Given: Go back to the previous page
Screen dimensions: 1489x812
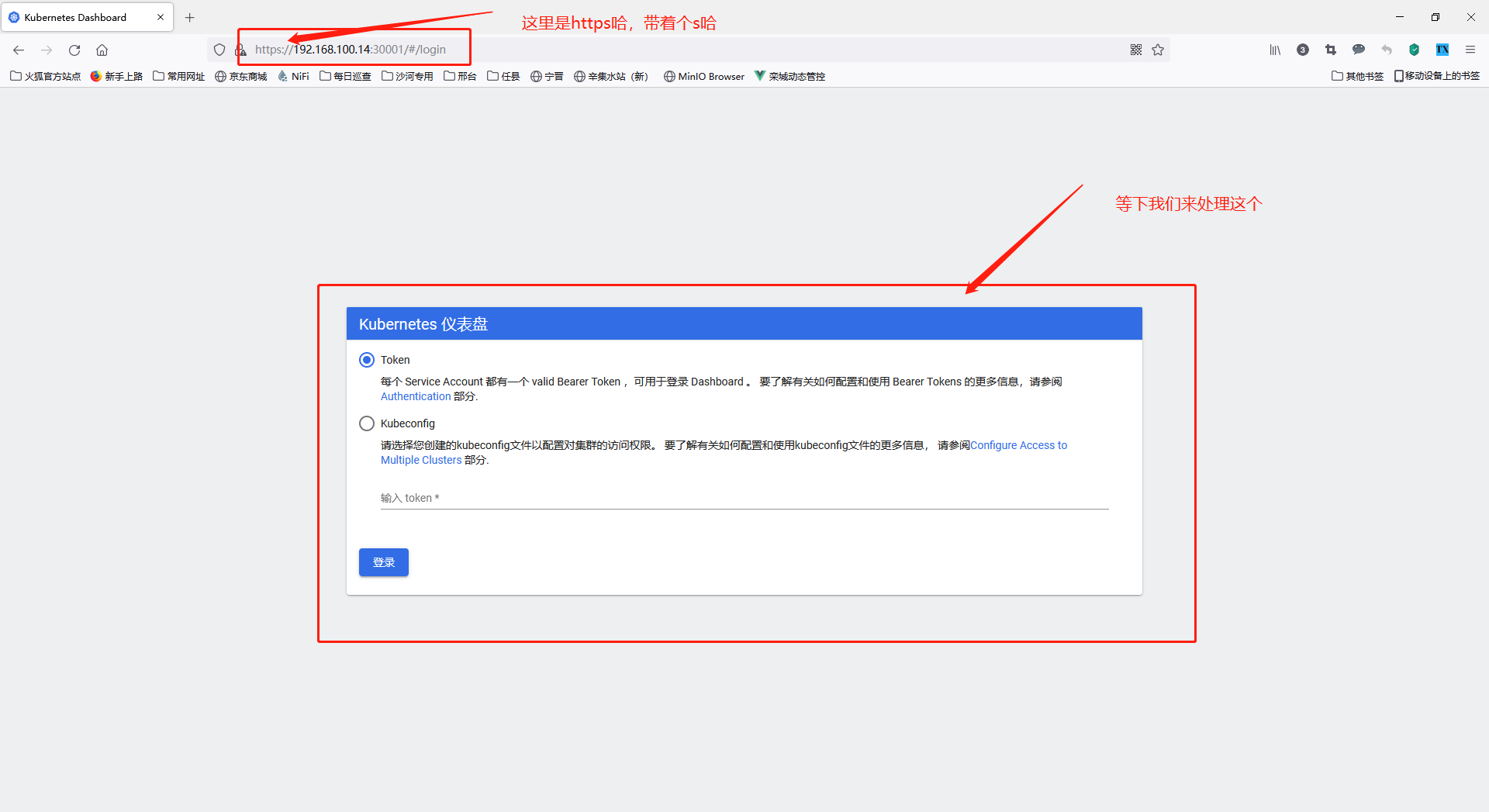Looking at the screenshot, I should (19, 50).
